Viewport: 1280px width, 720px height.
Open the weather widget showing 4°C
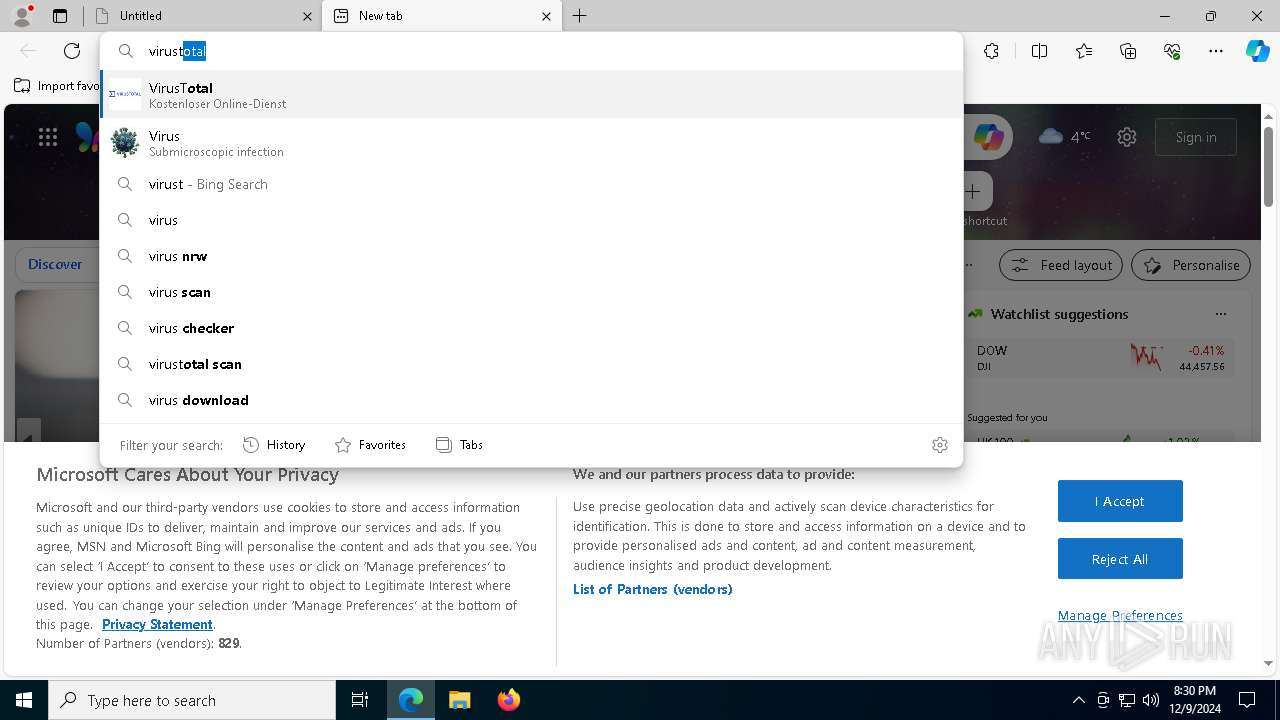click(x=1065, y=137)
